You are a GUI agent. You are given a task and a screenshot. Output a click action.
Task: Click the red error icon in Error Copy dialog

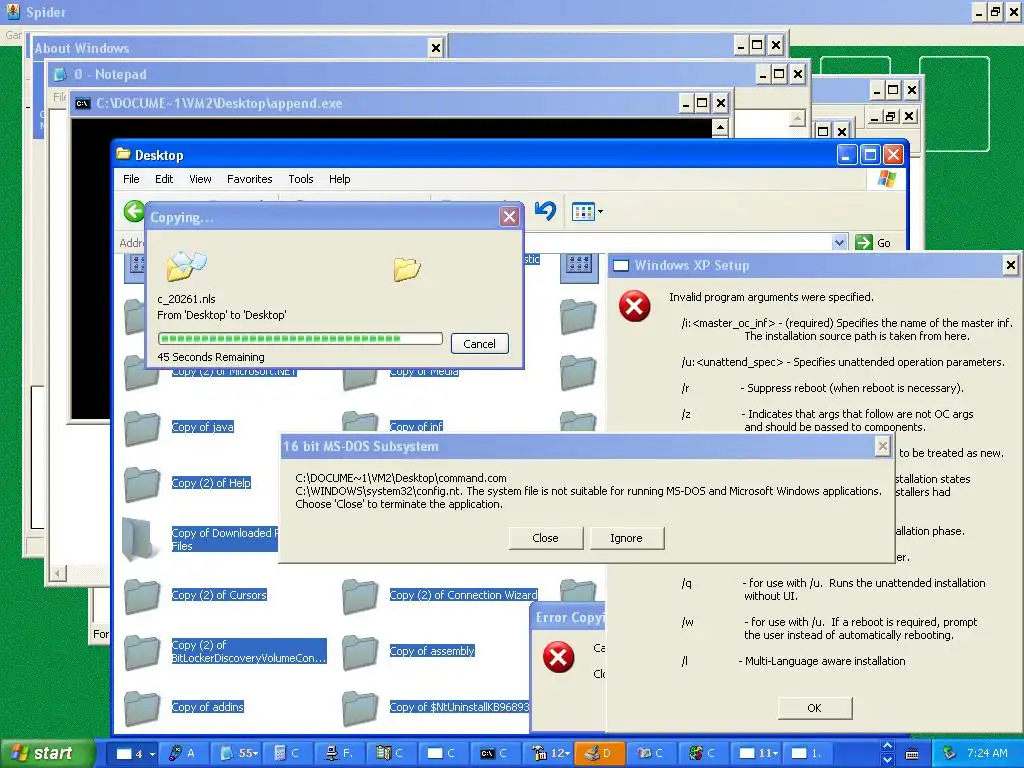click(558, 657)
